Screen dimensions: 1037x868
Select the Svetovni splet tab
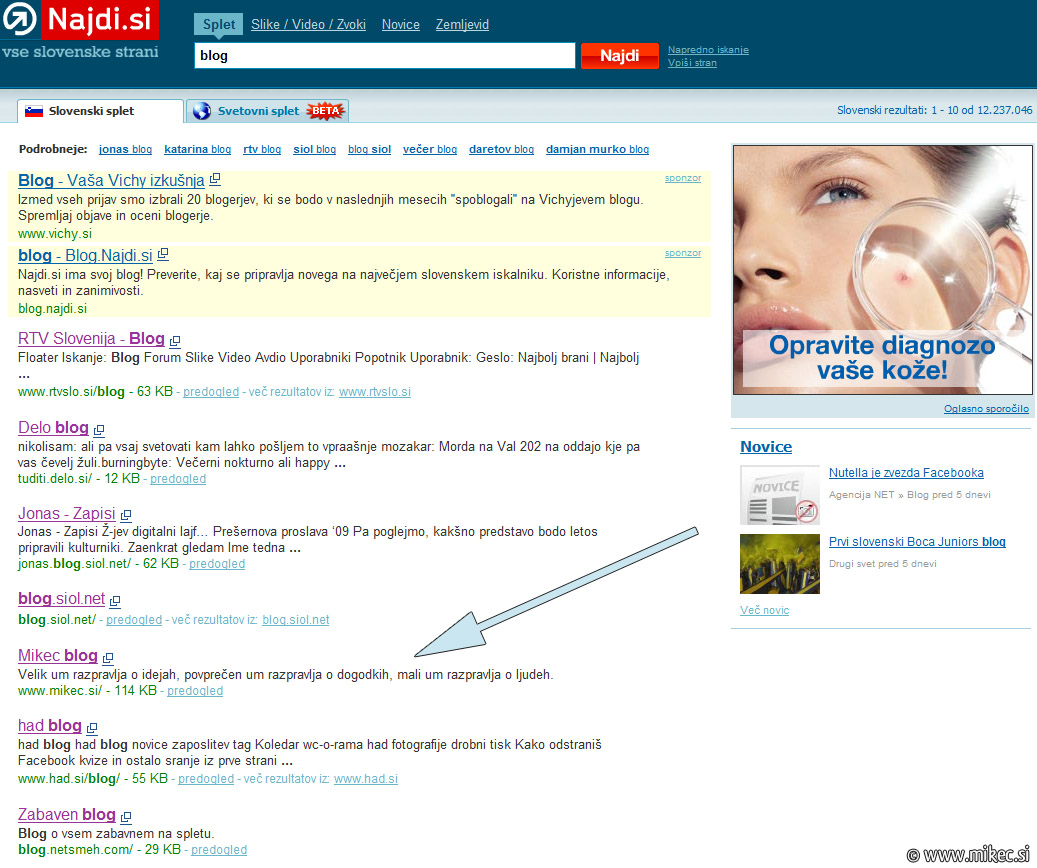pyautogui.click(x=267, y=111)
